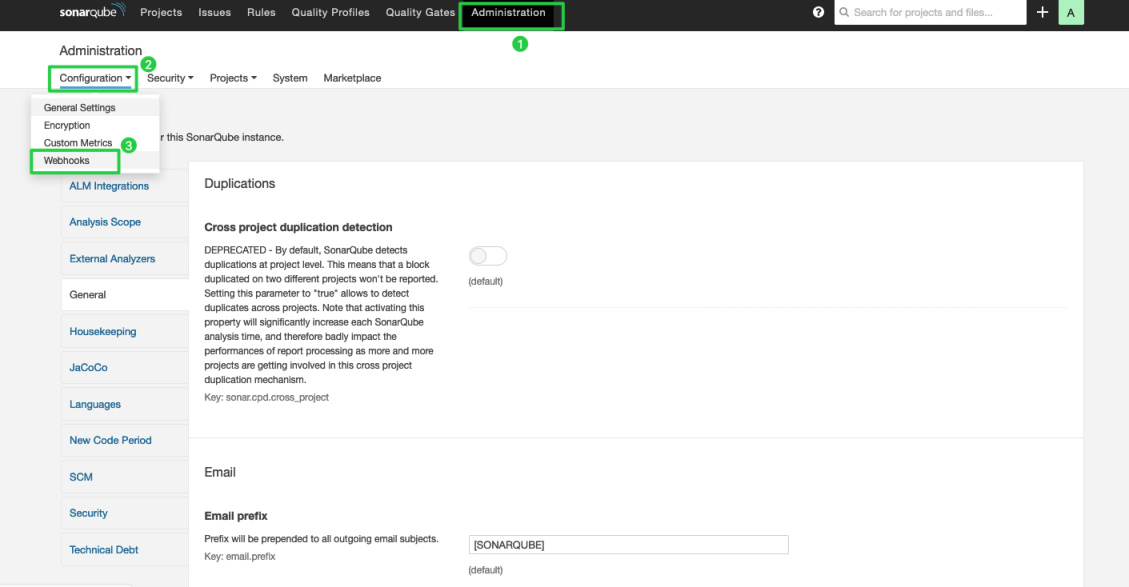This screenshot has width=1129, height=587.
Task: Open the System administration tab
Action: (289, 77)
